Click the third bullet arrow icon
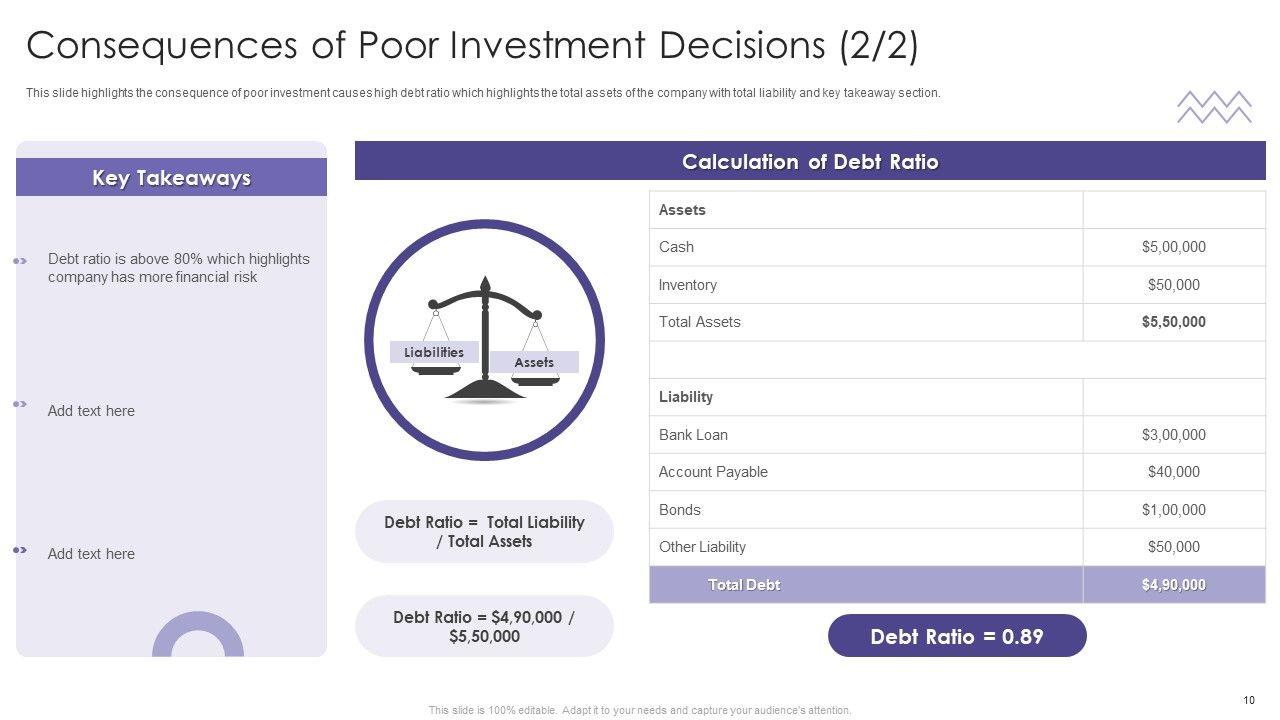The width and height of the screenshot is (1280, 720). [x=20, y=549]
